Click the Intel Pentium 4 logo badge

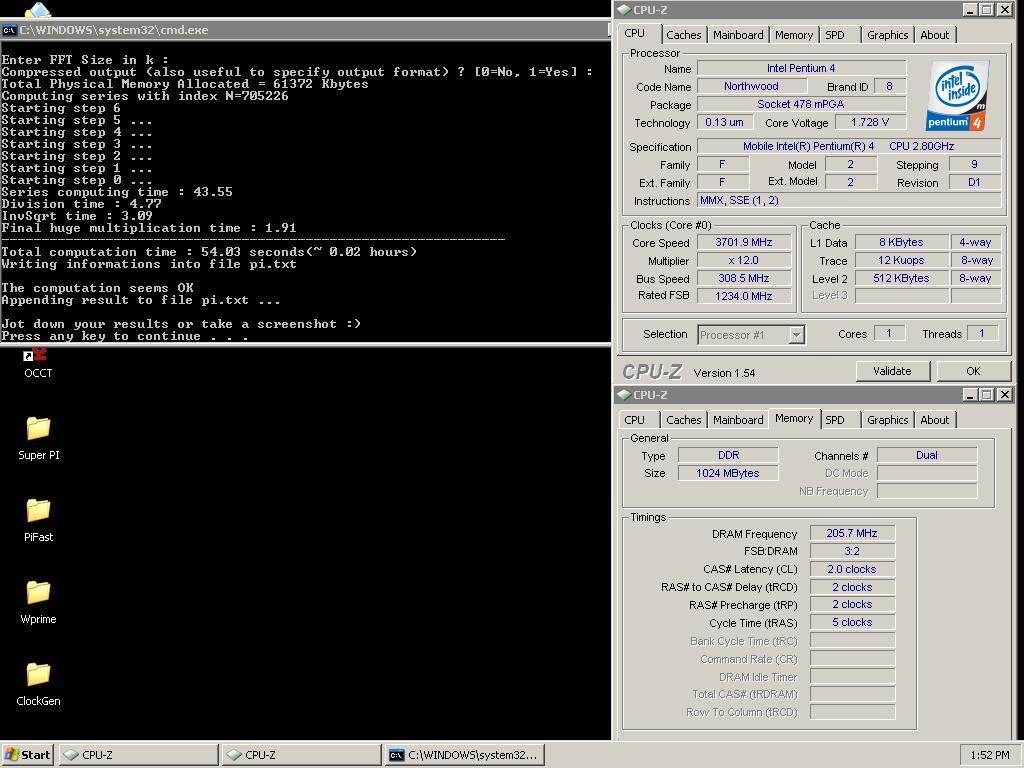click(957, 95)
